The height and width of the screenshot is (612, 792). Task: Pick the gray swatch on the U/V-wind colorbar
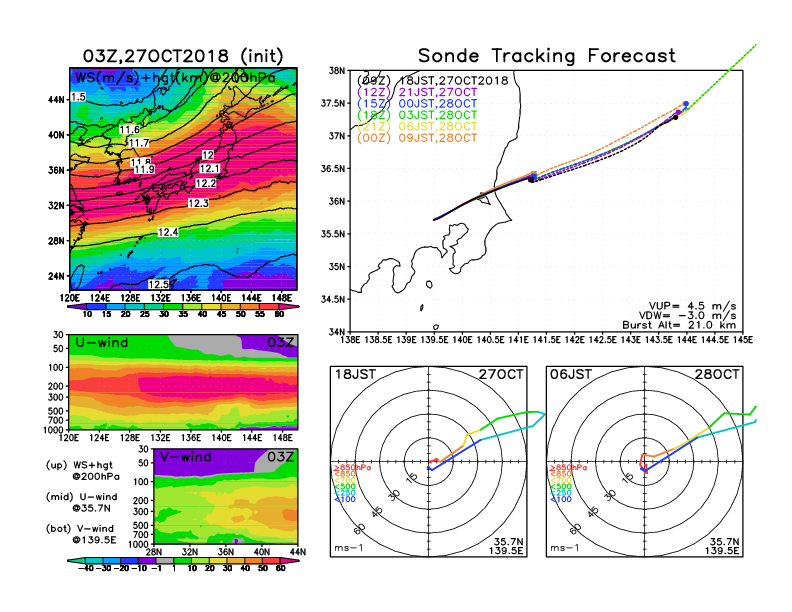coord(165,560)
